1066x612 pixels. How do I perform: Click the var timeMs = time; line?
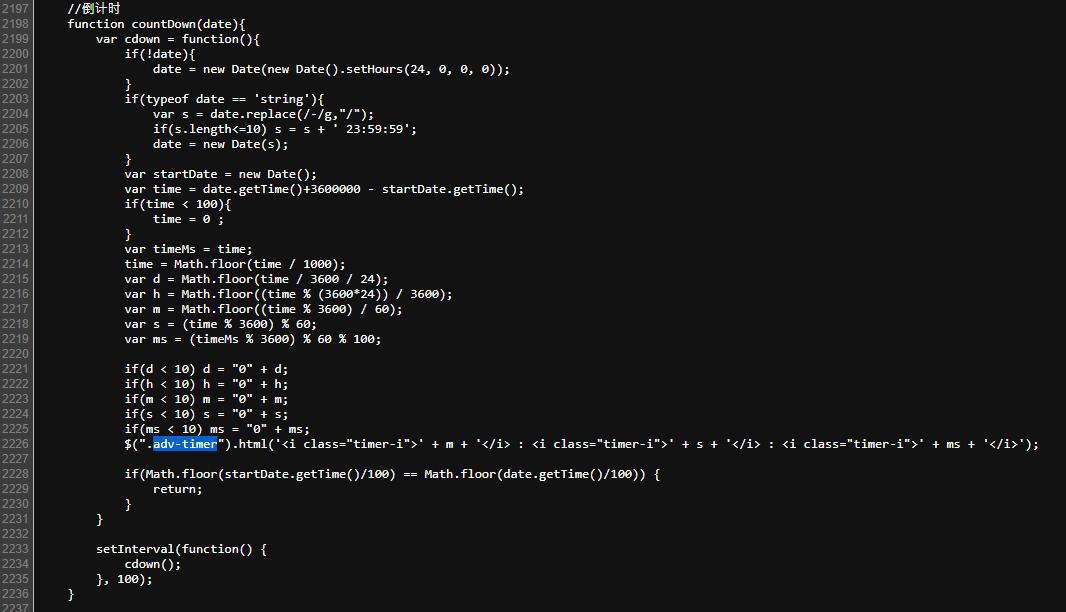[x=188, y=249]
